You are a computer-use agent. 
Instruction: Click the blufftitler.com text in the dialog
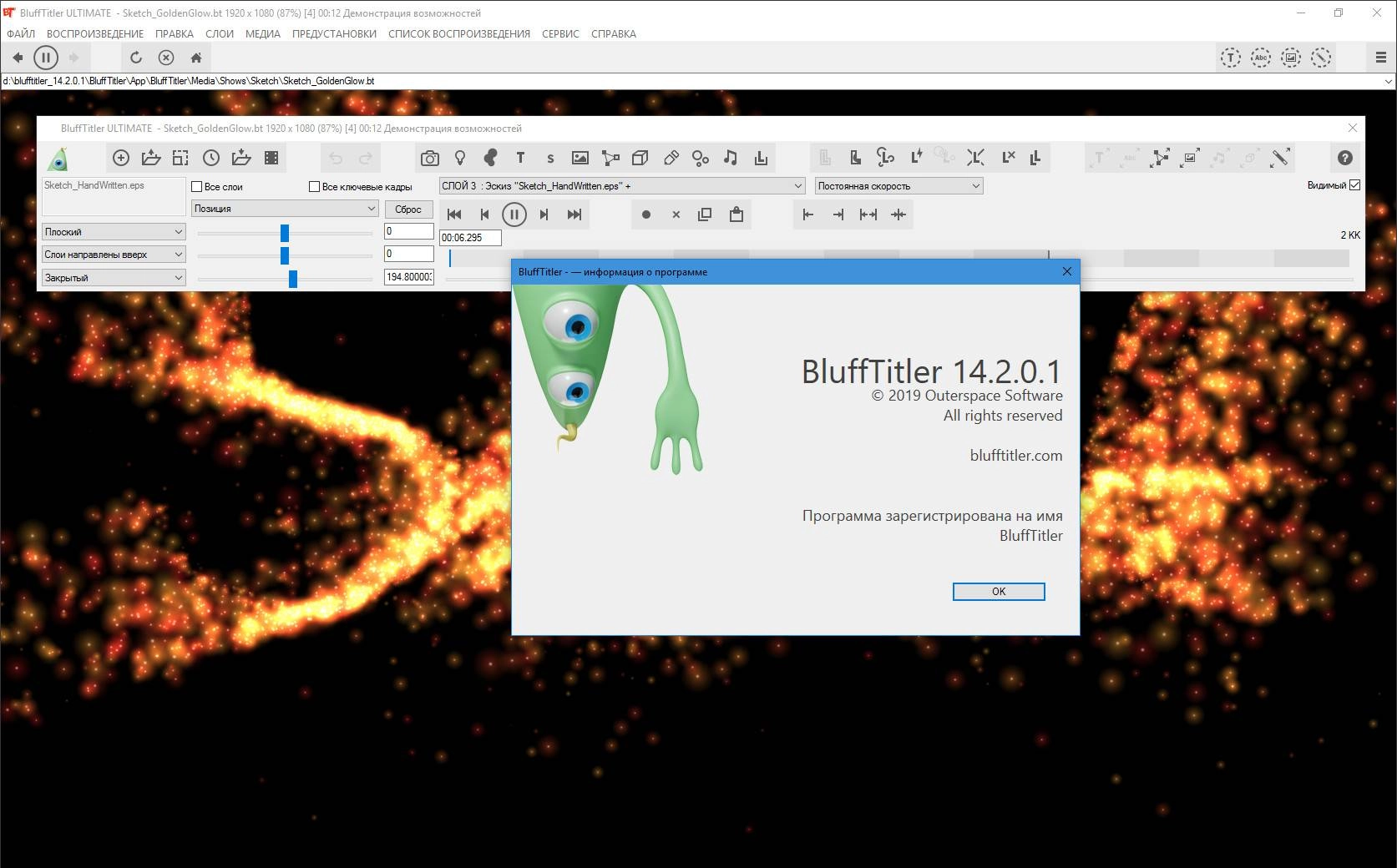pos(1016,456)
